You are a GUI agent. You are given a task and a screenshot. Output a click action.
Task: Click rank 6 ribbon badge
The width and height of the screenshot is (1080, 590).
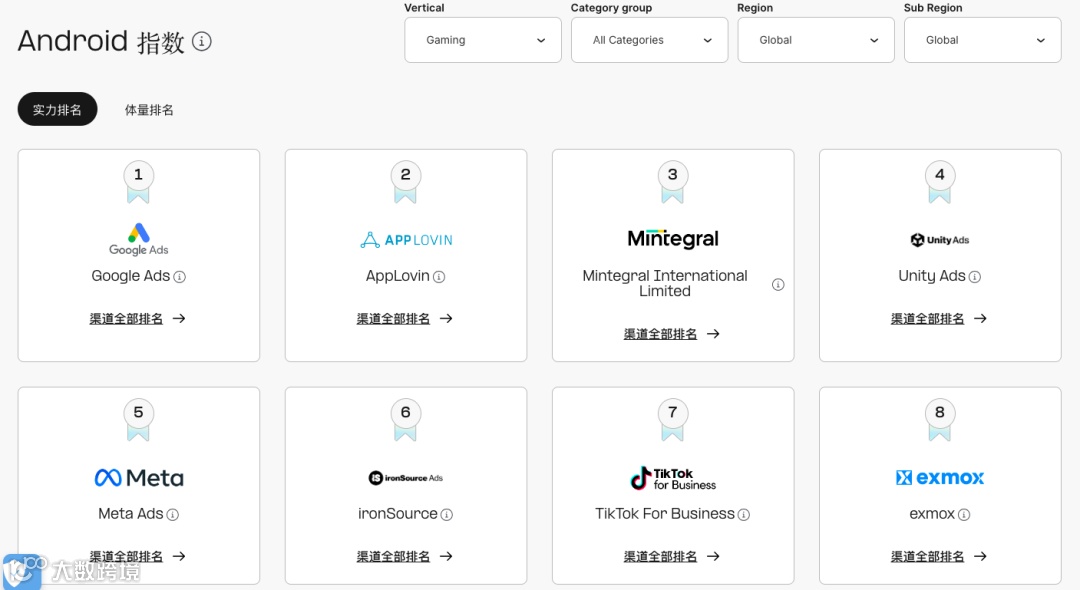click(x=406, y=419)
